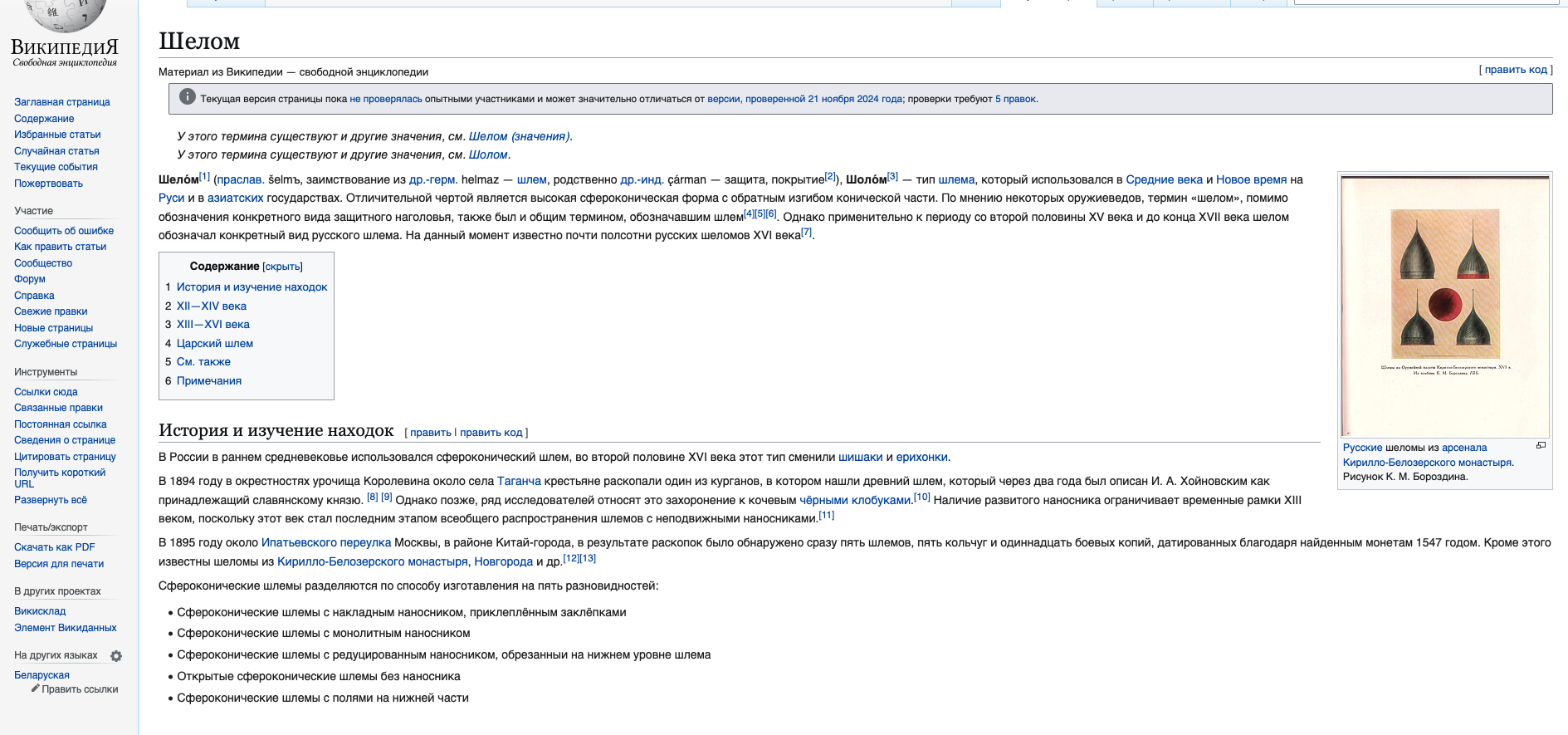1568x735 pixels.
Task: Enlarge image via the magnify icon in caption
Action: click(1541, 446)
